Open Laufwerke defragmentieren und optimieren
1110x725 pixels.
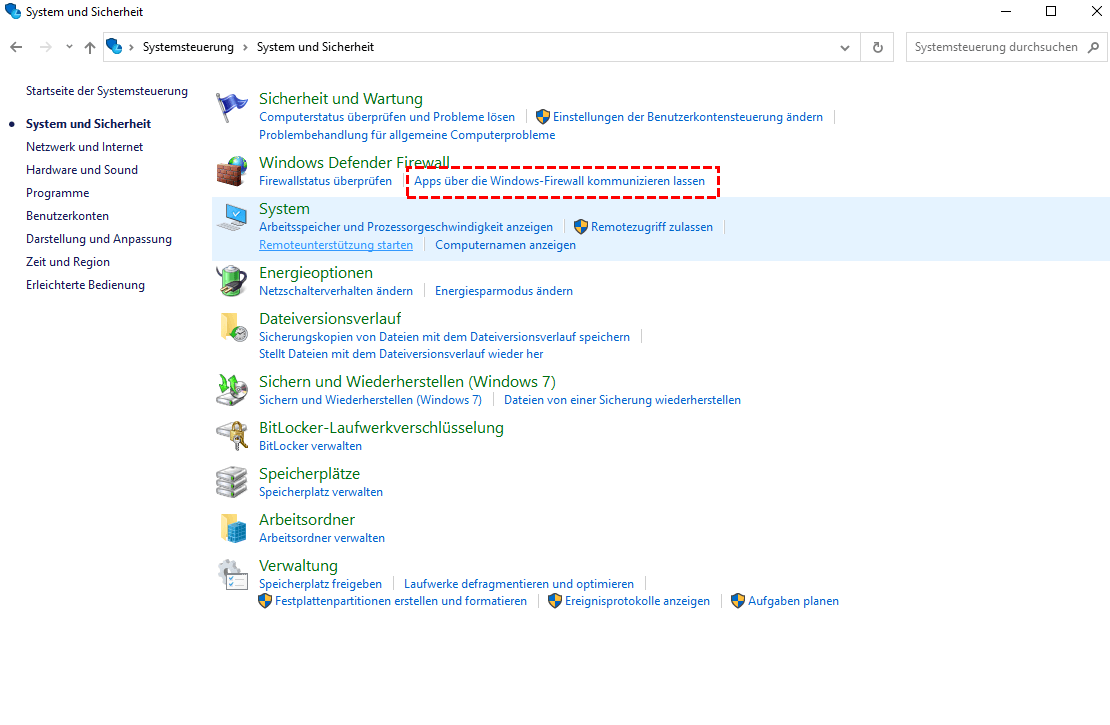[519, 584]
